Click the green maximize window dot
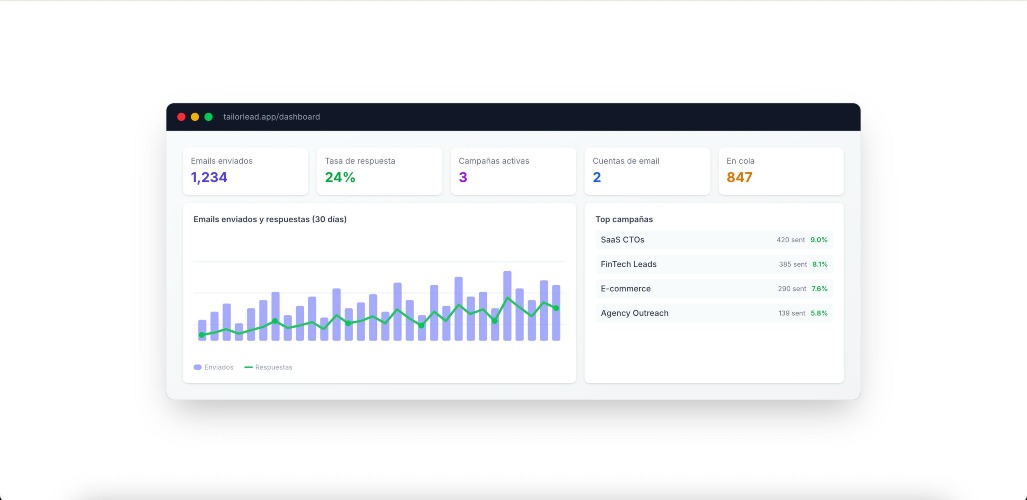The height and width of the screenshot is (500, 1027). (x=208, y=117)
